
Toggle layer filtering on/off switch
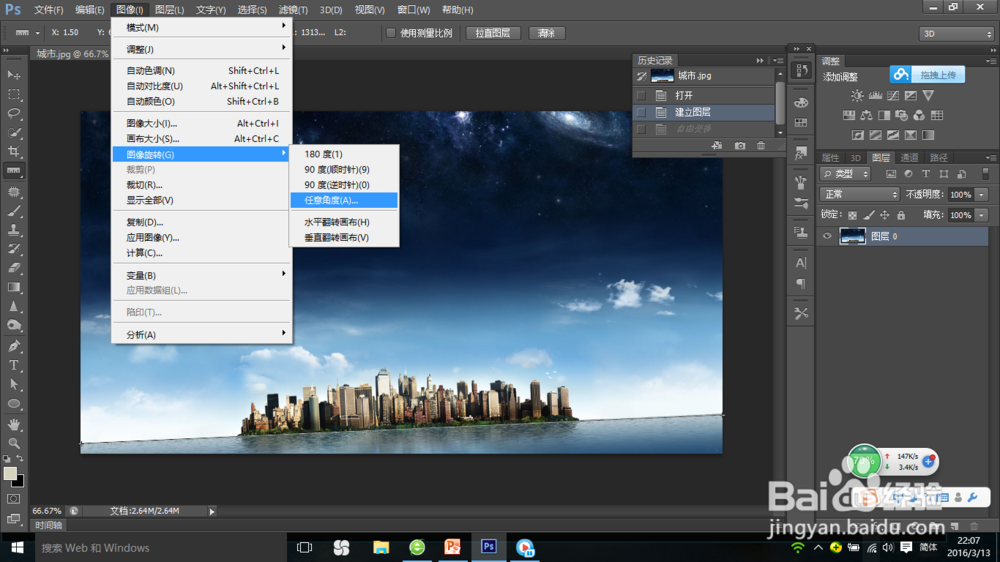(985, 174)
